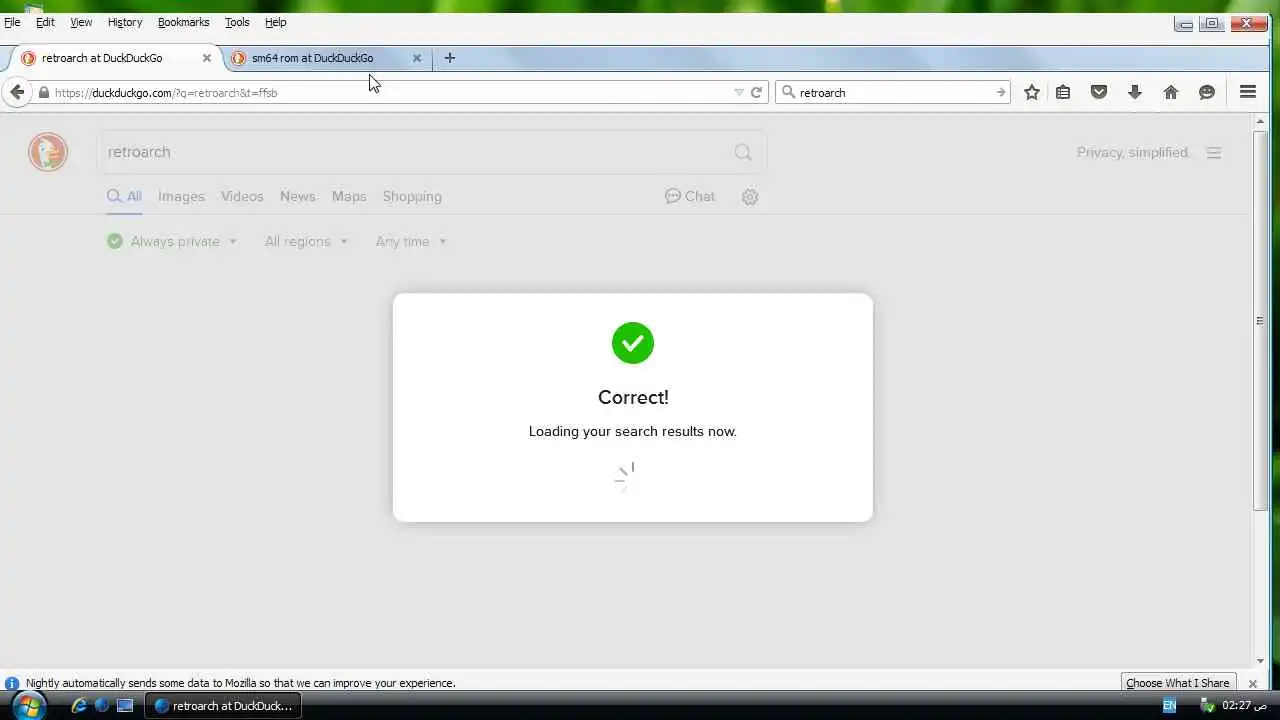Open the Edit menu
Viewport: 1280px width, 720px height.
point(45,22)
